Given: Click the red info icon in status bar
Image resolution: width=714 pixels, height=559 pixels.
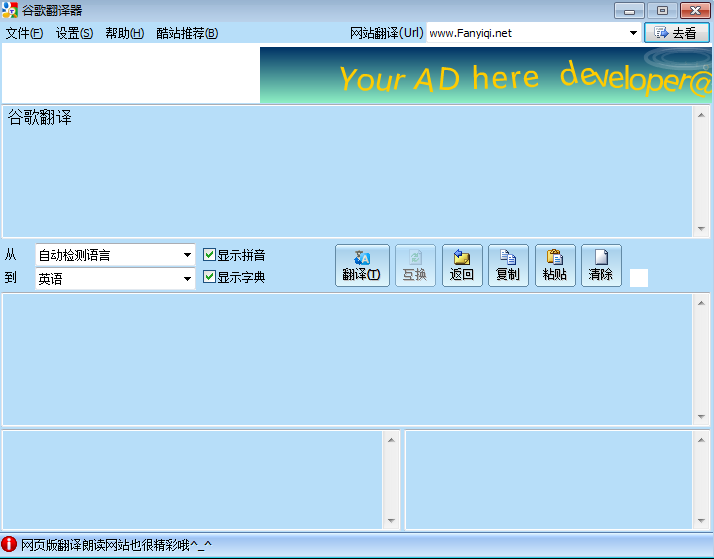Looking at the screenshot, I should click(9, 545).
